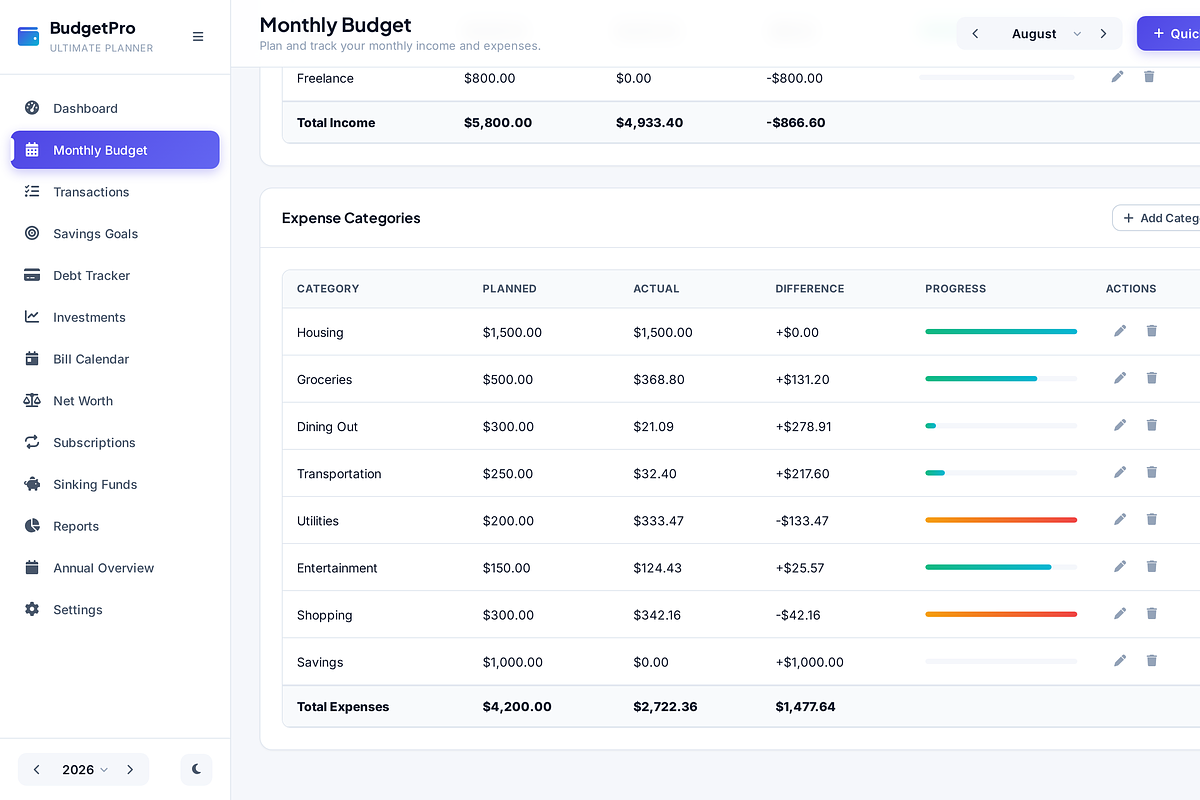Viewport: 1200px width, 800px height.
Task: Delete the Dining Out category
Action: click(x=1152, y=425)
